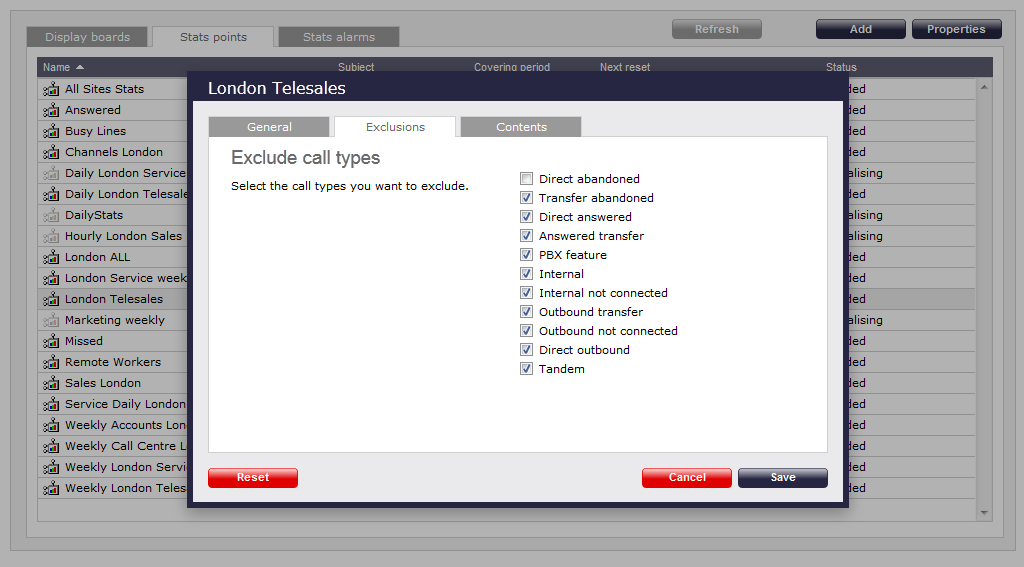The image size is (1024, 567).
Task: Switch to the General tab
Action: point(269,127)
